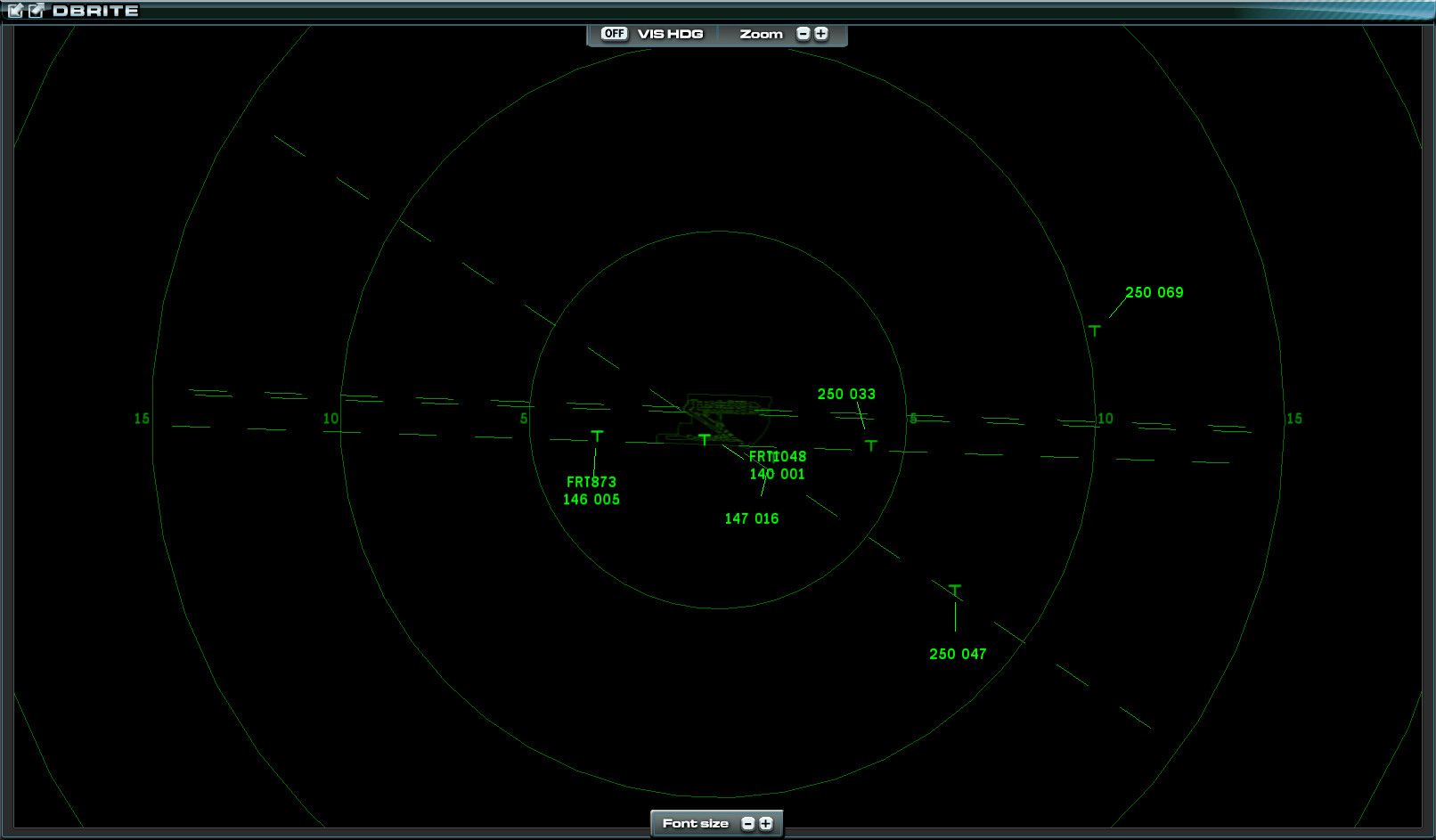Click the 250 069 datablock top right
The height and width of the screenshot is (840, 1436).
[1155, 291]
